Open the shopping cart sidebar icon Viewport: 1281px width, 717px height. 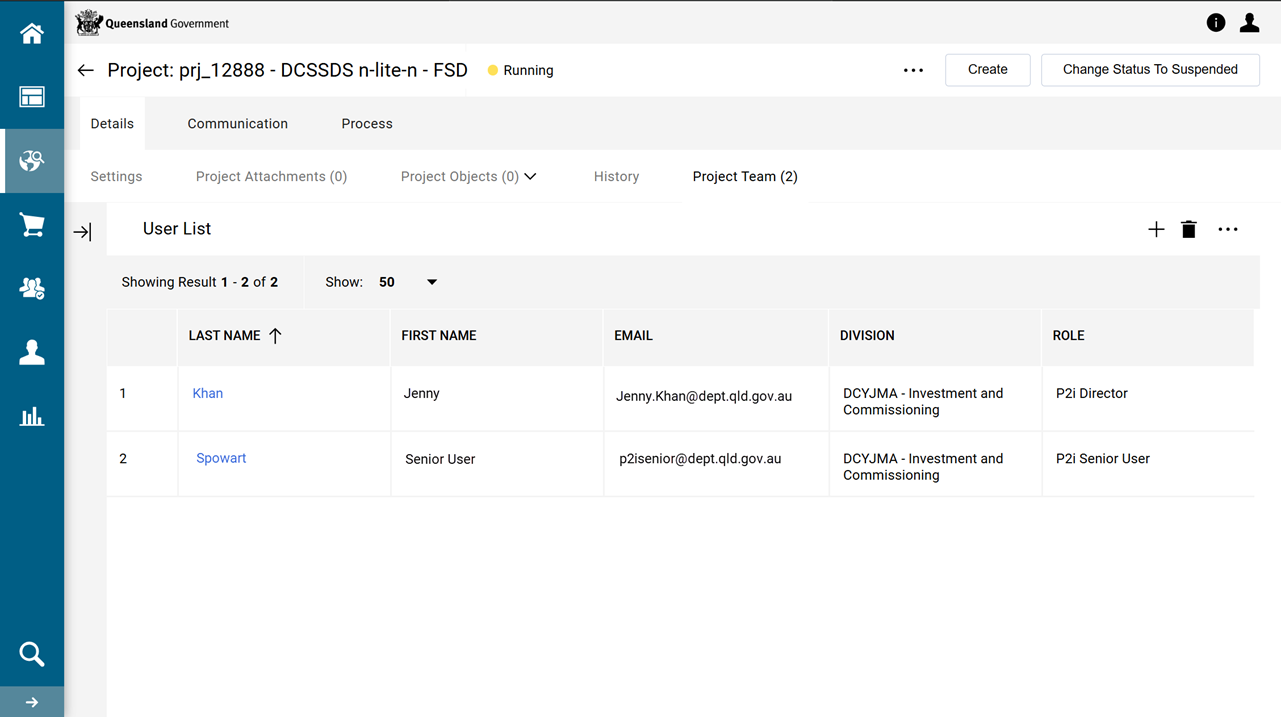tap(32, 225)
